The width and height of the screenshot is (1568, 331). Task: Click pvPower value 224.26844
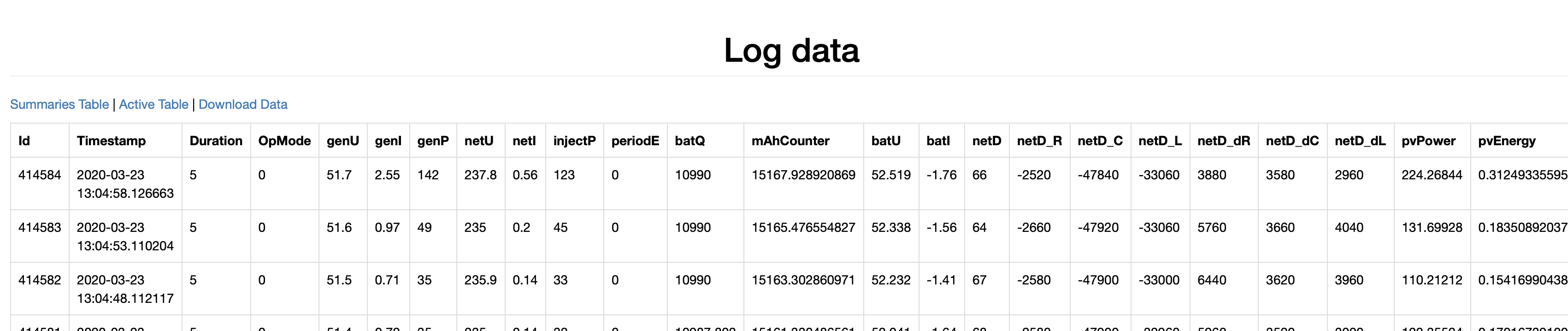coord(1432,175)
